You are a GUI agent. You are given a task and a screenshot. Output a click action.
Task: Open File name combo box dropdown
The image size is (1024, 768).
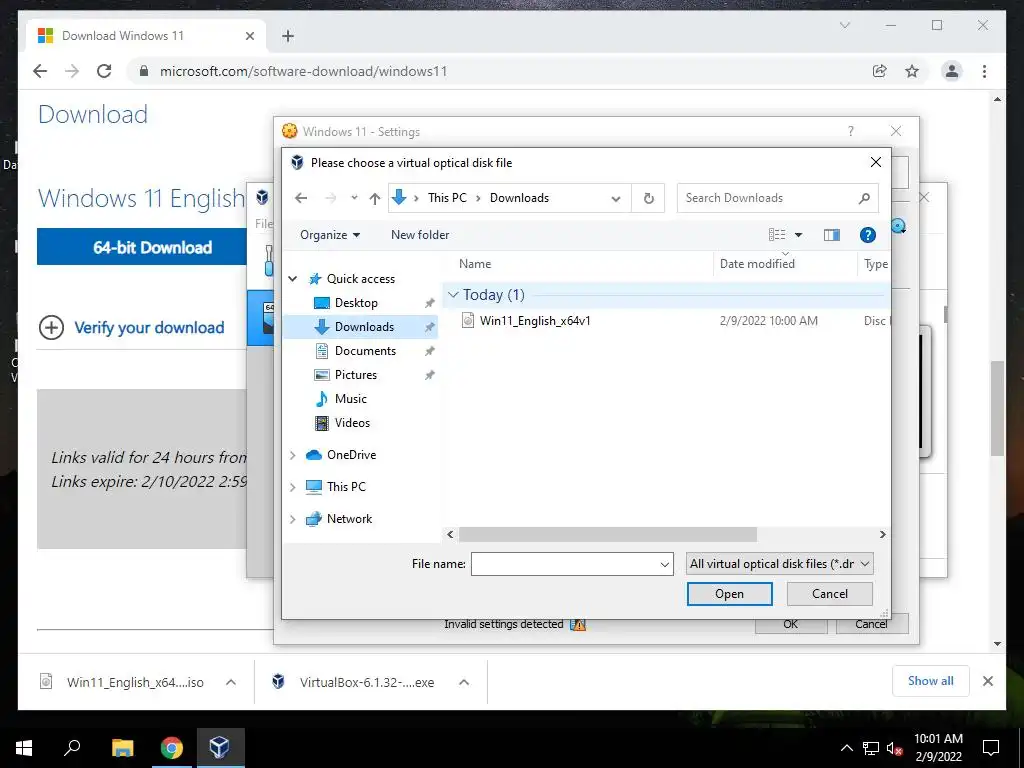[665, 564]
